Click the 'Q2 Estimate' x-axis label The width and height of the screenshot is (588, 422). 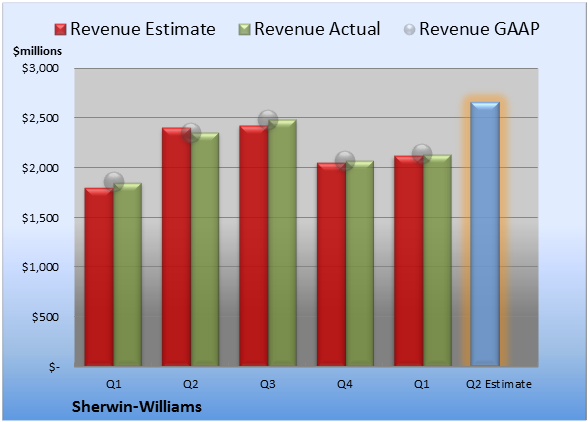coord(499,384)
